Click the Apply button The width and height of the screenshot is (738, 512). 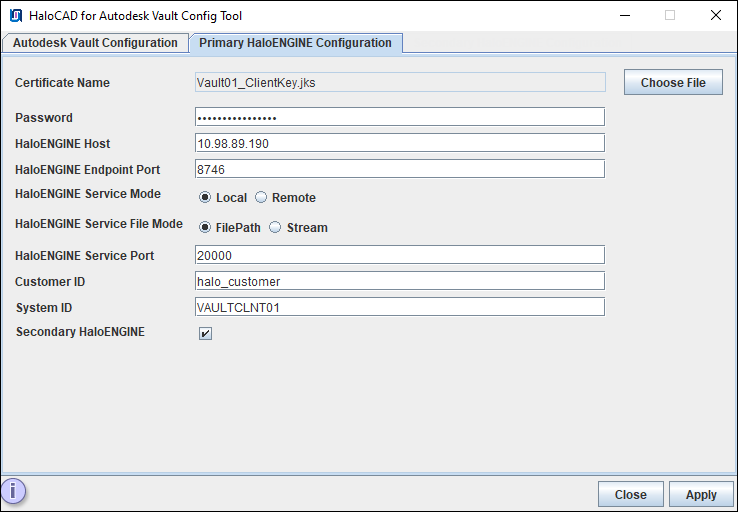tap(701, 494)
